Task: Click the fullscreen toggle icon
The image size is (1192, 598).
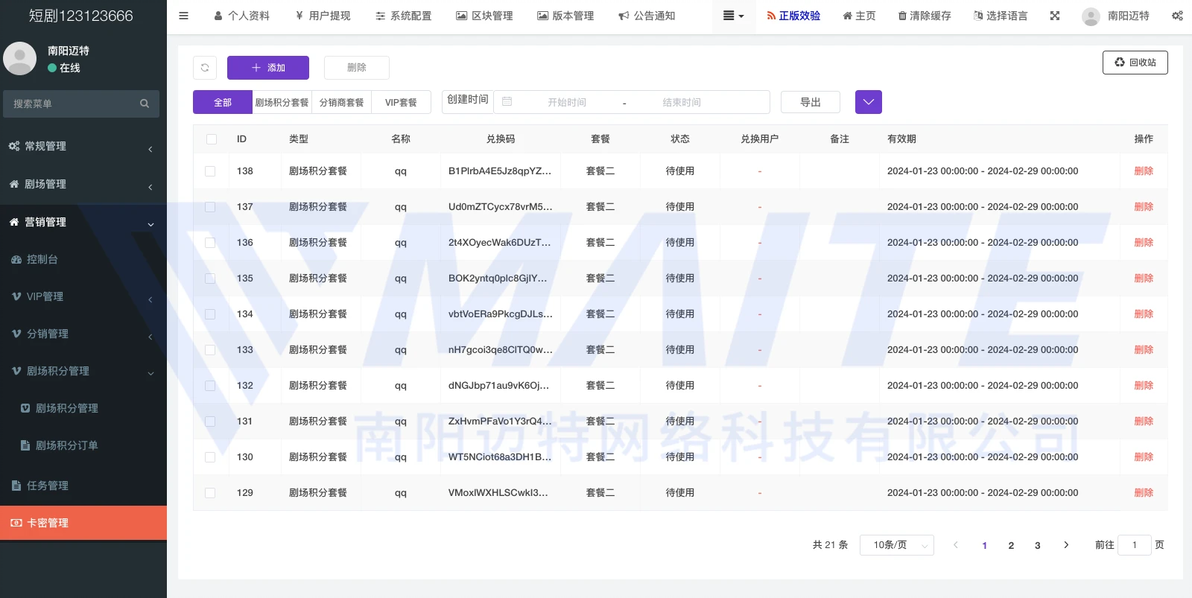Action: click(1054, 16)
